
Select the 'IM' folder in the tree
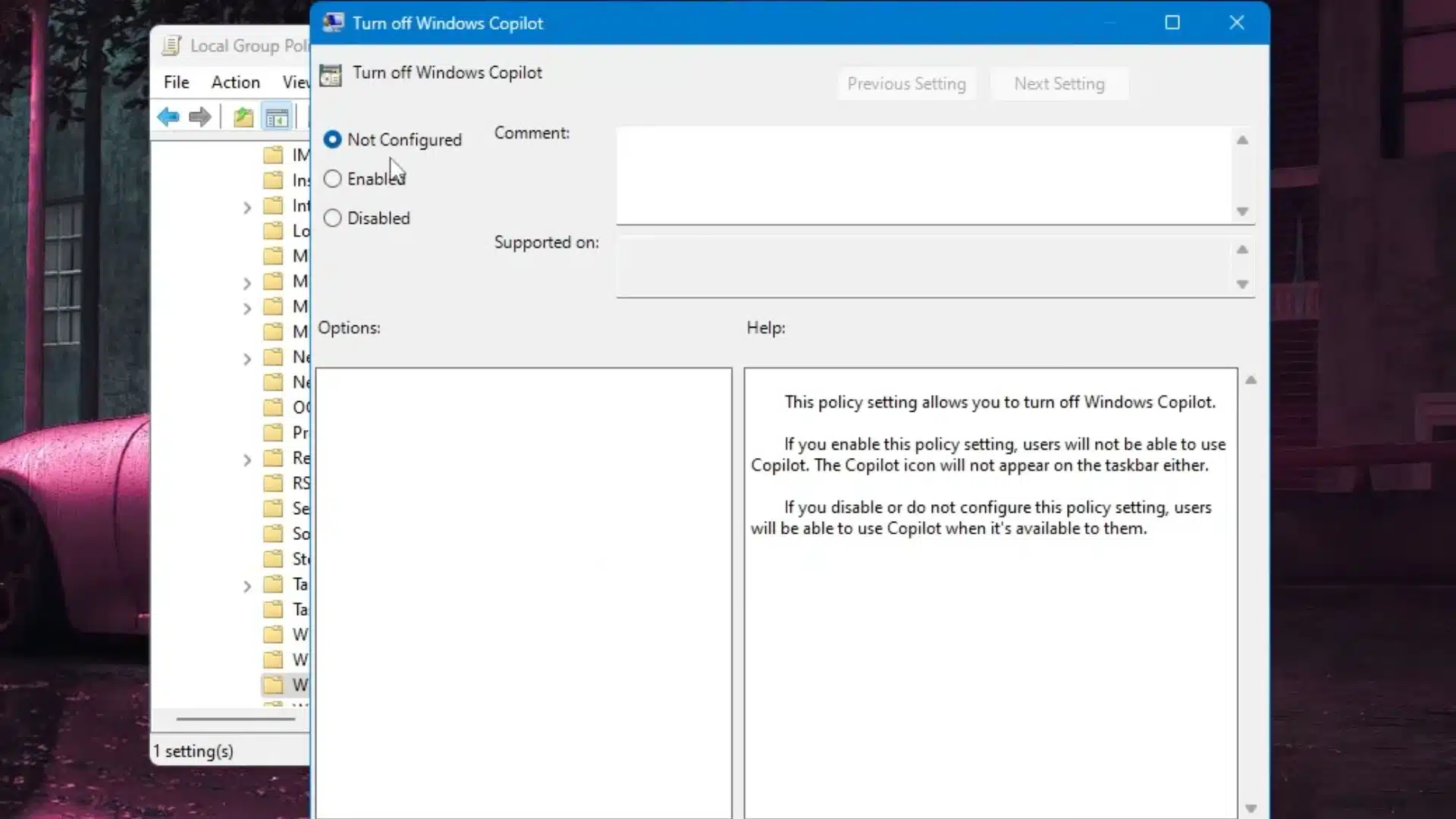pyautogui.click(x=287, y=155)
